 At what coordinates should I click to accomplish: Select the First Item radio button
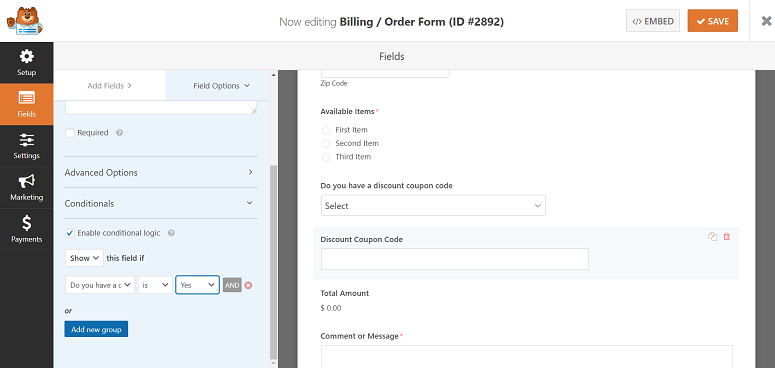tap(326, 130)
